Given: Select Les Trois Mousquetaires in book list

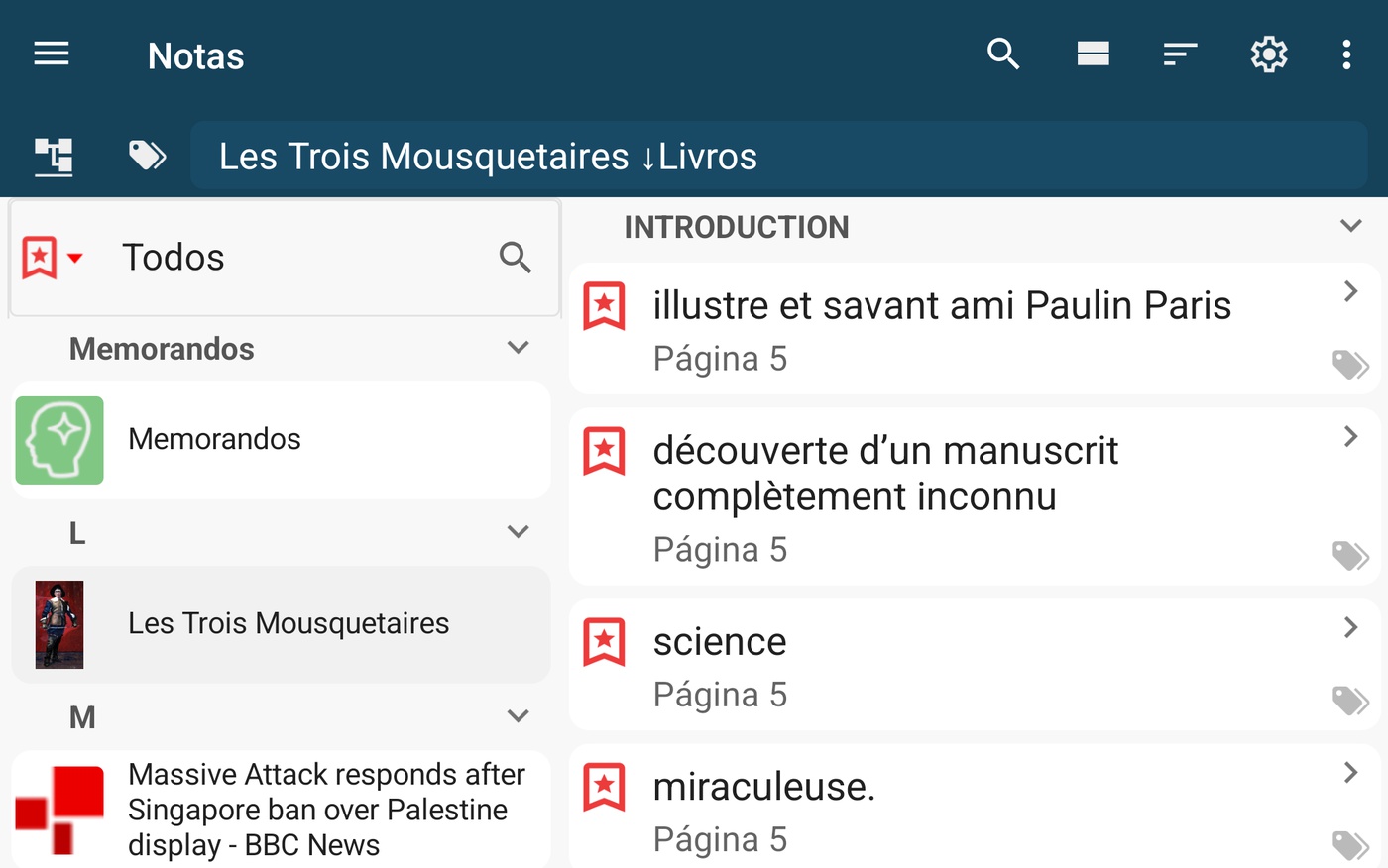Looking at the screenshot, I should [x=281, y=624].
